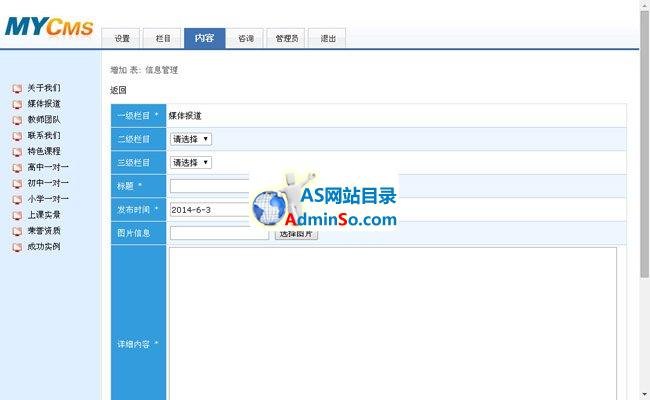Click the 返回 link
Image resolution: width=650 pixels, height=400 pixels.
click(118, 90)
